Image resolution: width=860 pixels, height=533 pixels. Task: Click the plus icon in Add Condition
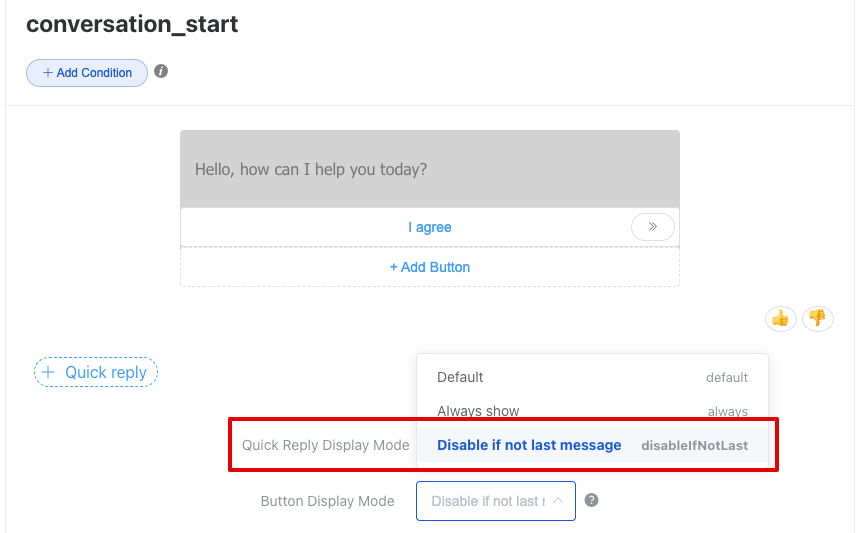point(48,73)
